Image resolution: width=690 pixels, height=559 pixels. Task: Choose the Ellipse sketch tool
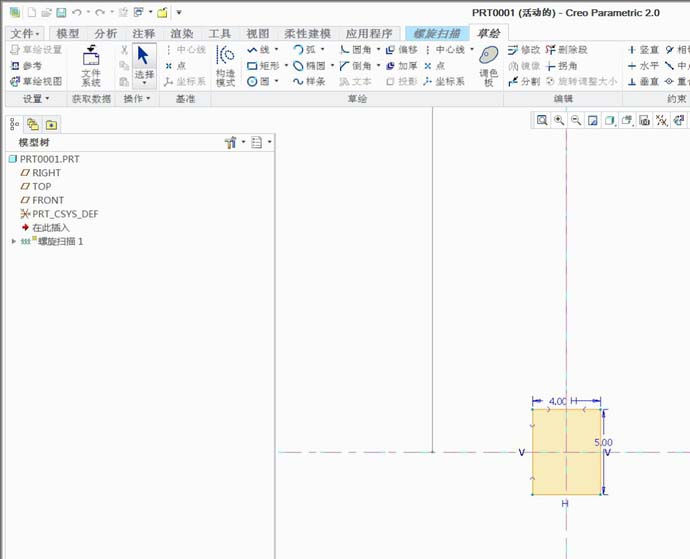tap(309, 66)
